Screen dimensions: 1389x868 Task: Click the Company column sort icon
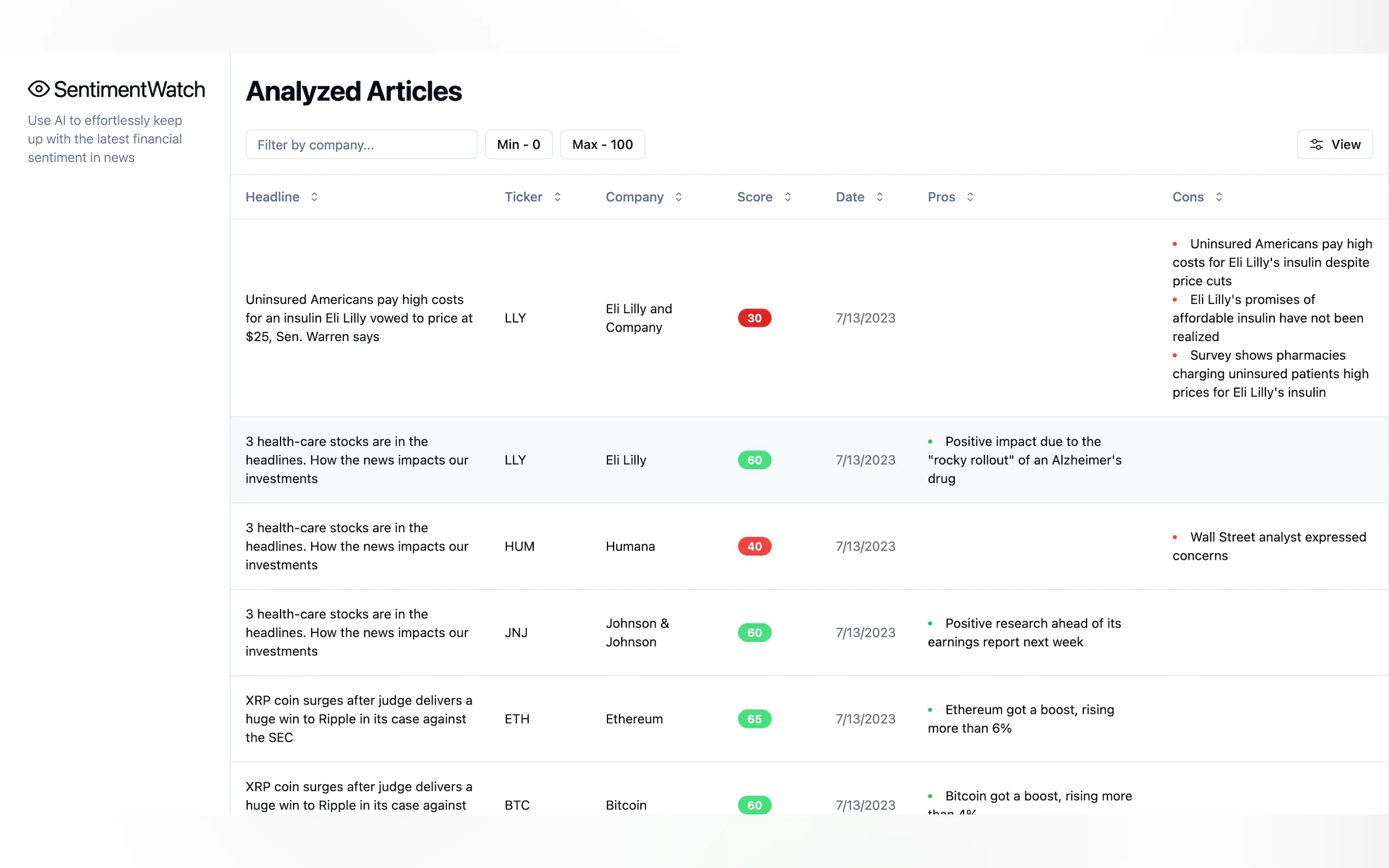(678, 197)
